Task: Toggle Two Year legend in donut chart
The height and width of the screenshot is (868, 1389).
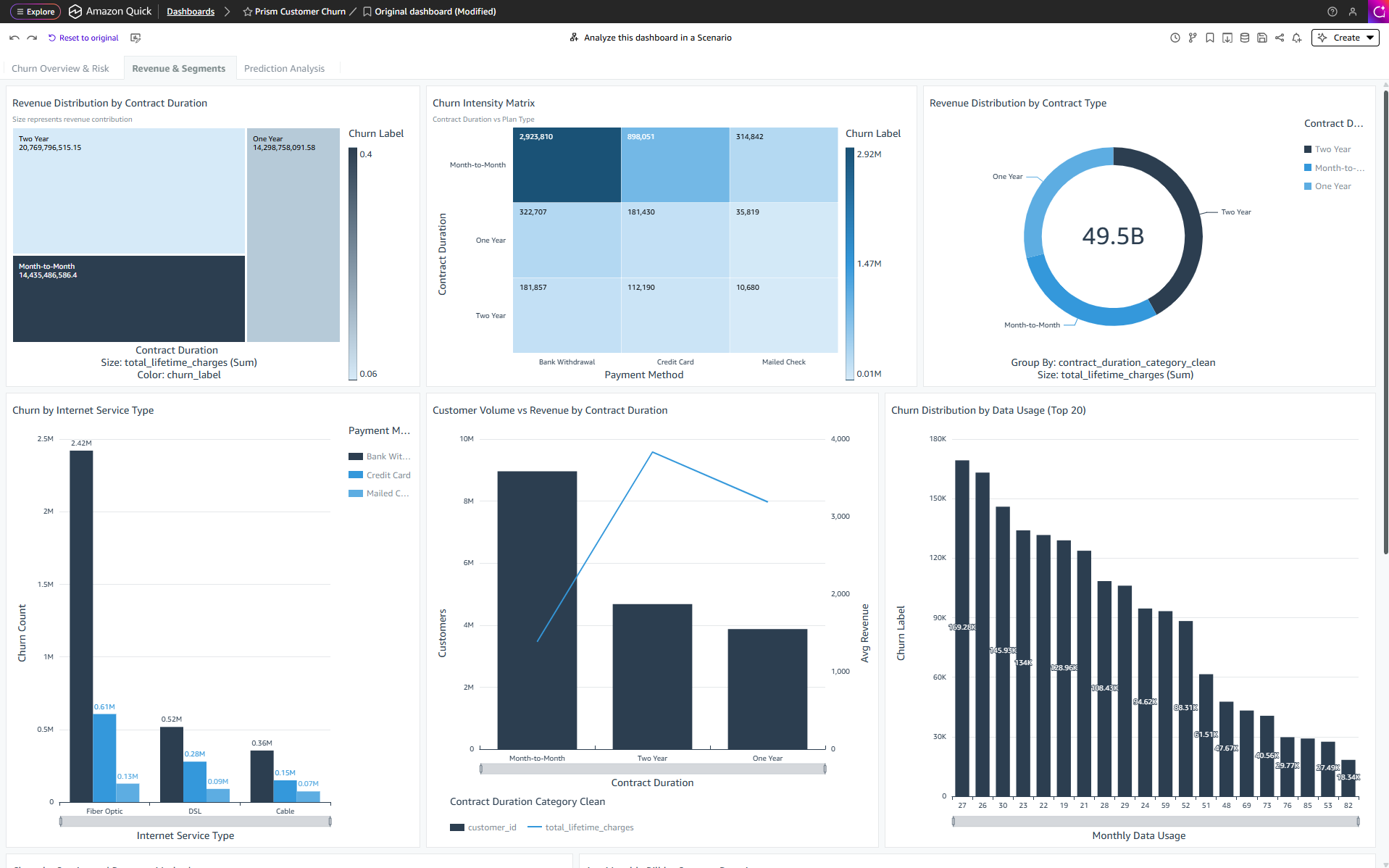Action: [1332, 149]
